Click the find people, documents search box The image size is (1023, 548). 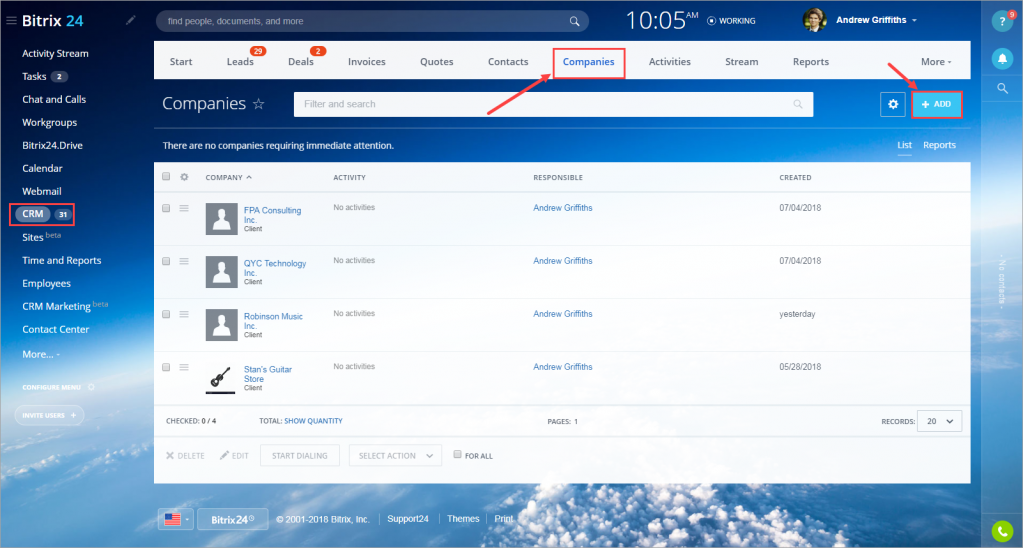point(372,21)
